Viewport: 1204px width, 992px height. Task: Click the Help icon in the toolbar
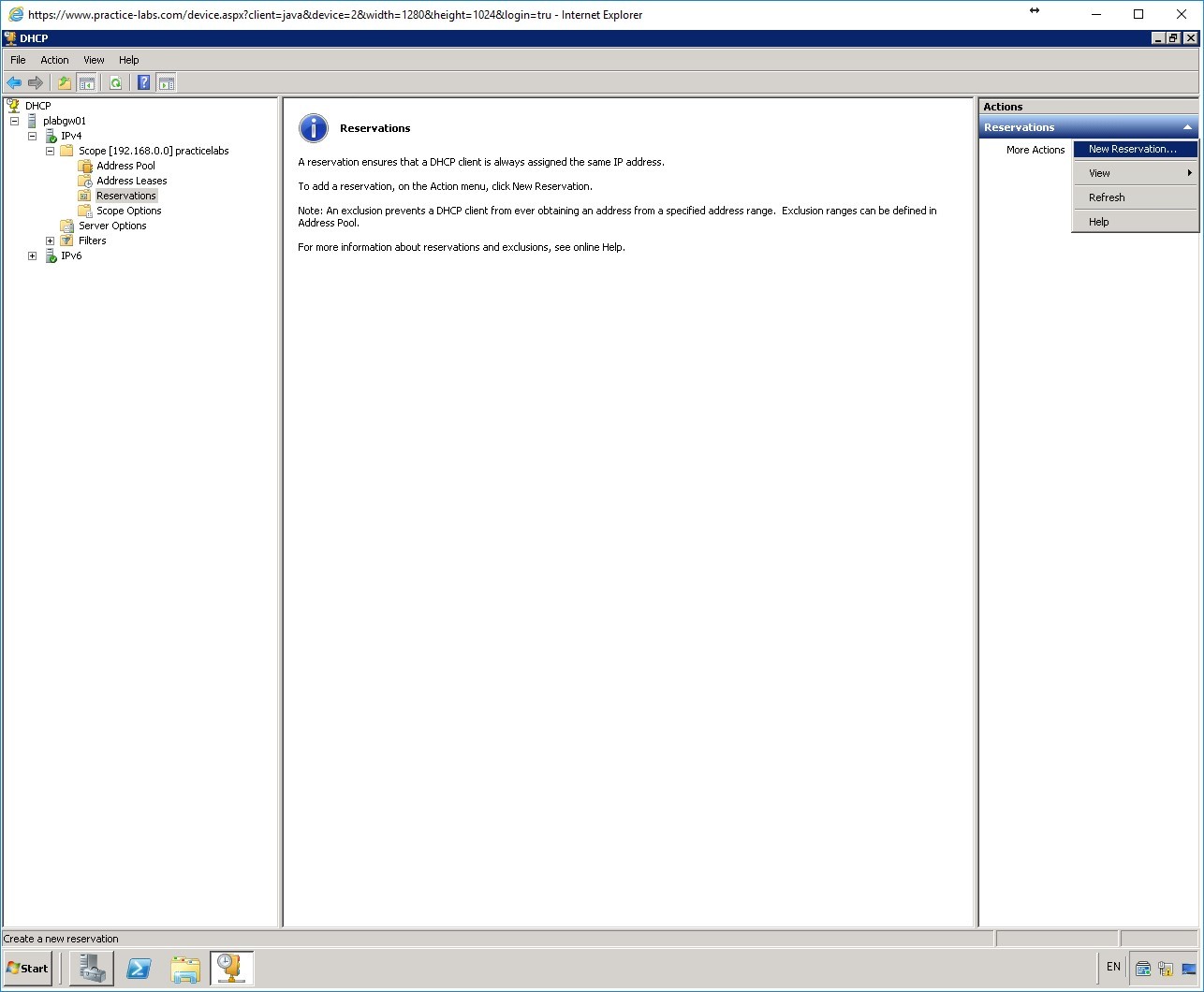pos(142,82)
